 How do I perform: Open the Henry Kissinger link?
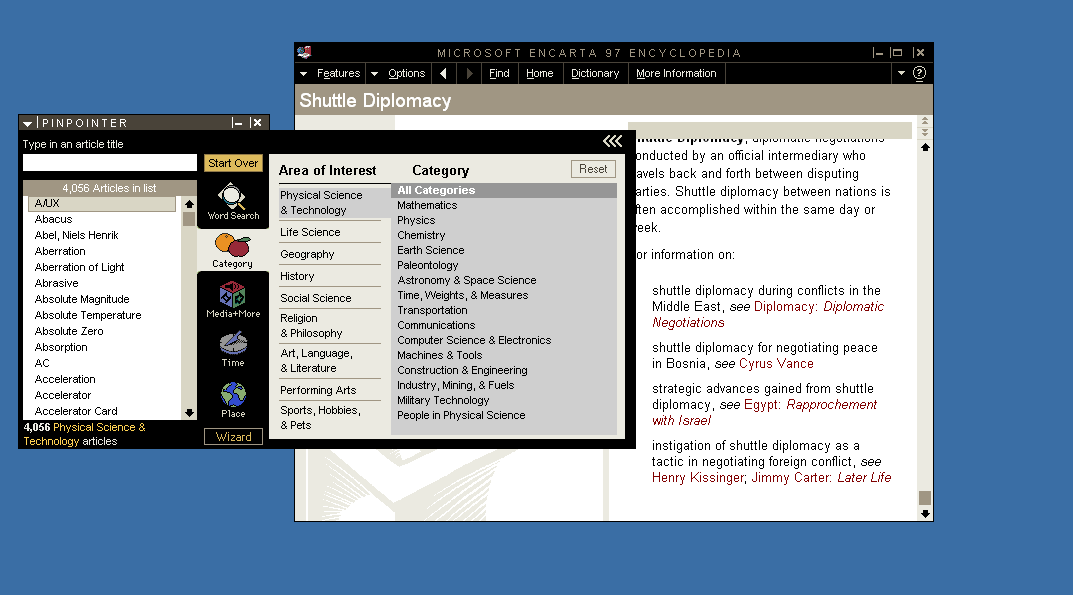pyautogui.click(x=697, y=477)
